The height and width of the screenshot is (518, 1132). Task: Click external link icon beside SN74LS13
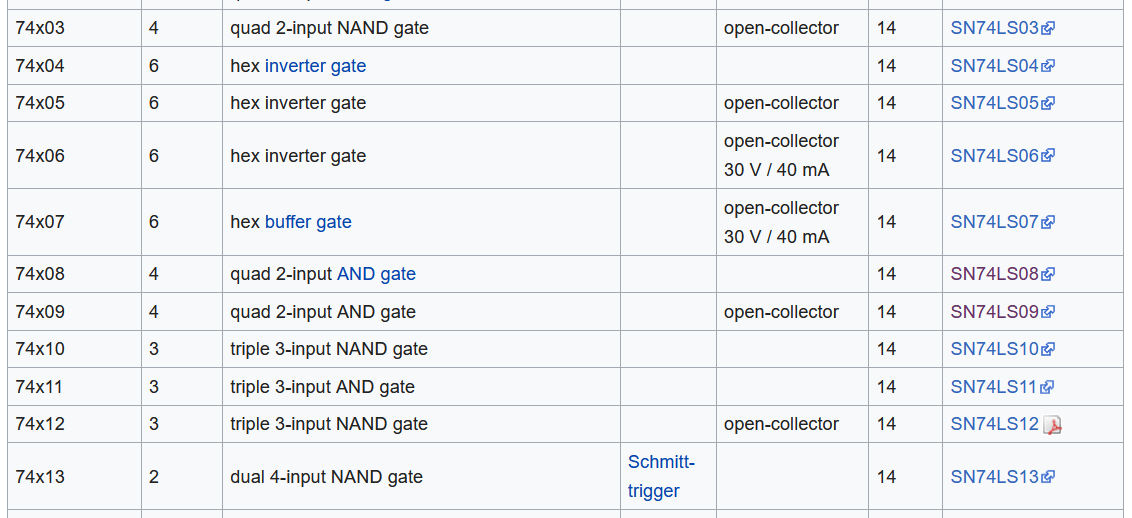(x=1048, y=478)
